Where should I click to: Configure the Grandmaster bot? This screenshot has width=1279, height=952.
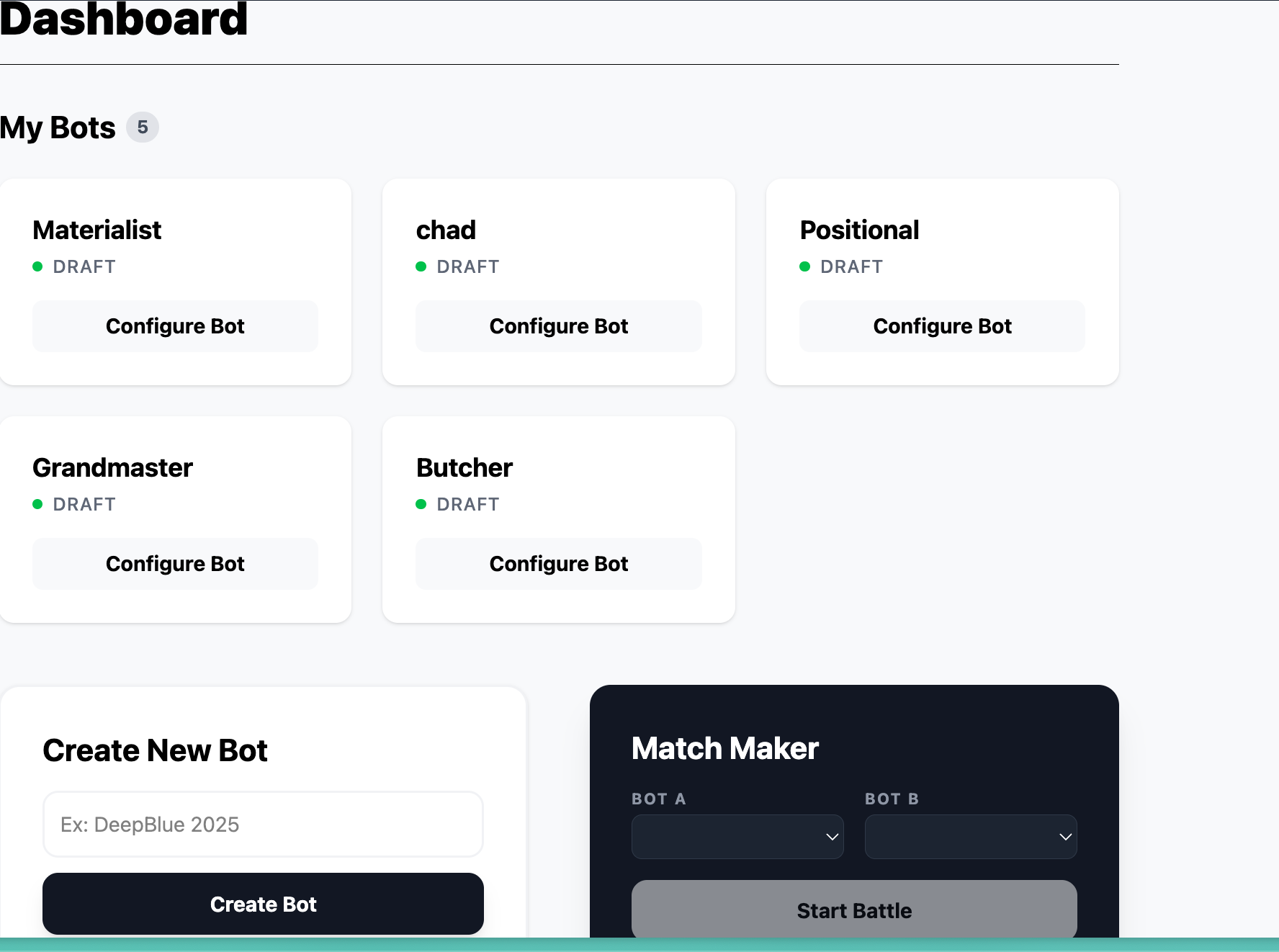click(175, 564)
